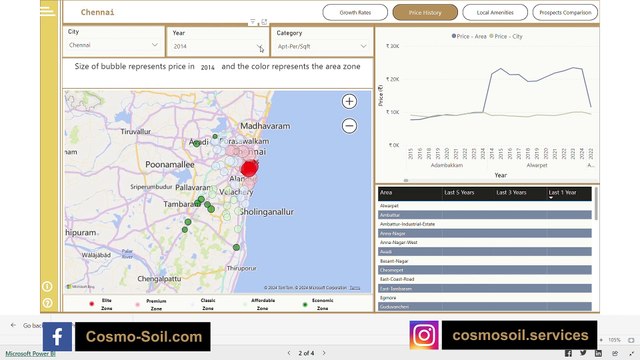Image resolution: width=640 pixels, height=360 pixels.
Task: Open Prospects Comparison tab
Action: (x=565, y=13)
